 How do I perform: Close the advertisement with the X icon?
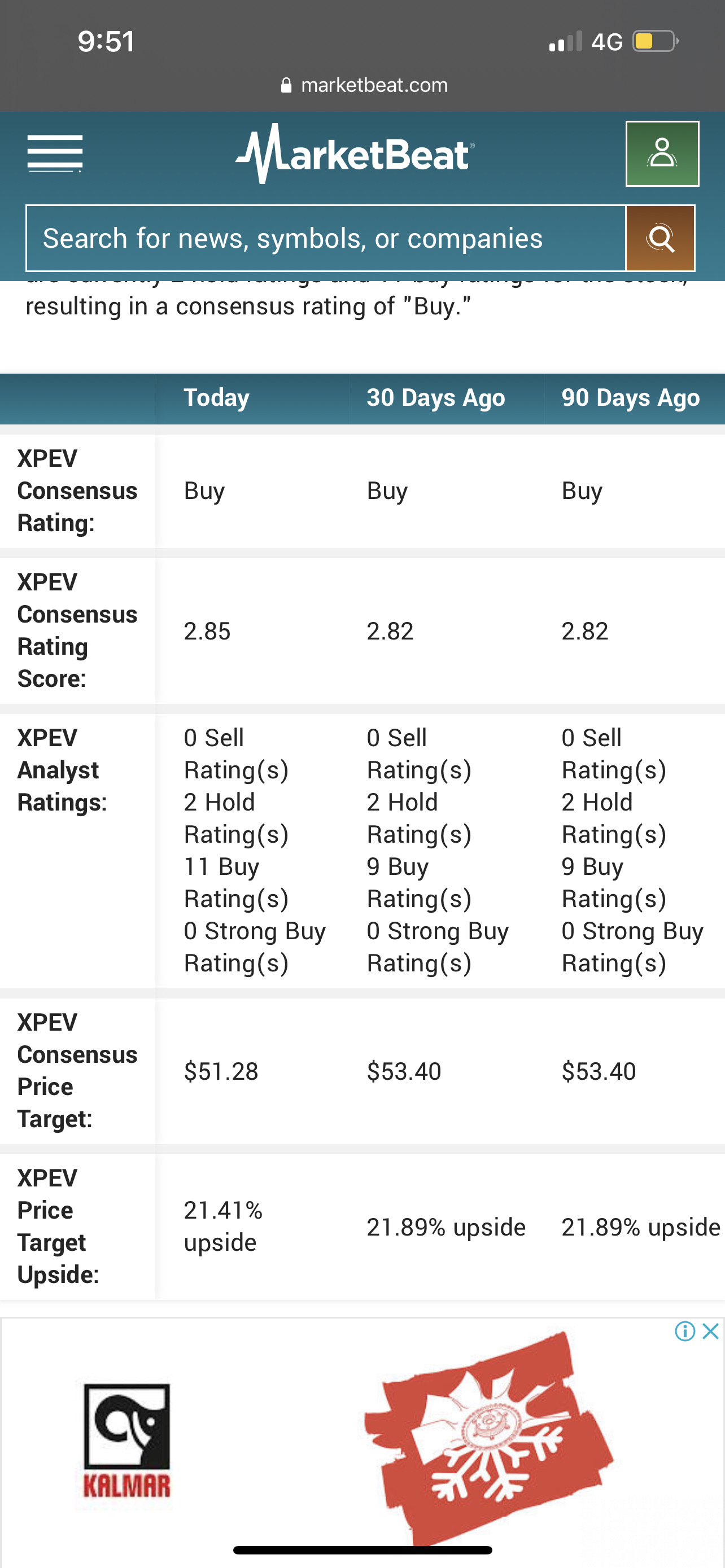pyautogui.click(x=710, y=1331)
